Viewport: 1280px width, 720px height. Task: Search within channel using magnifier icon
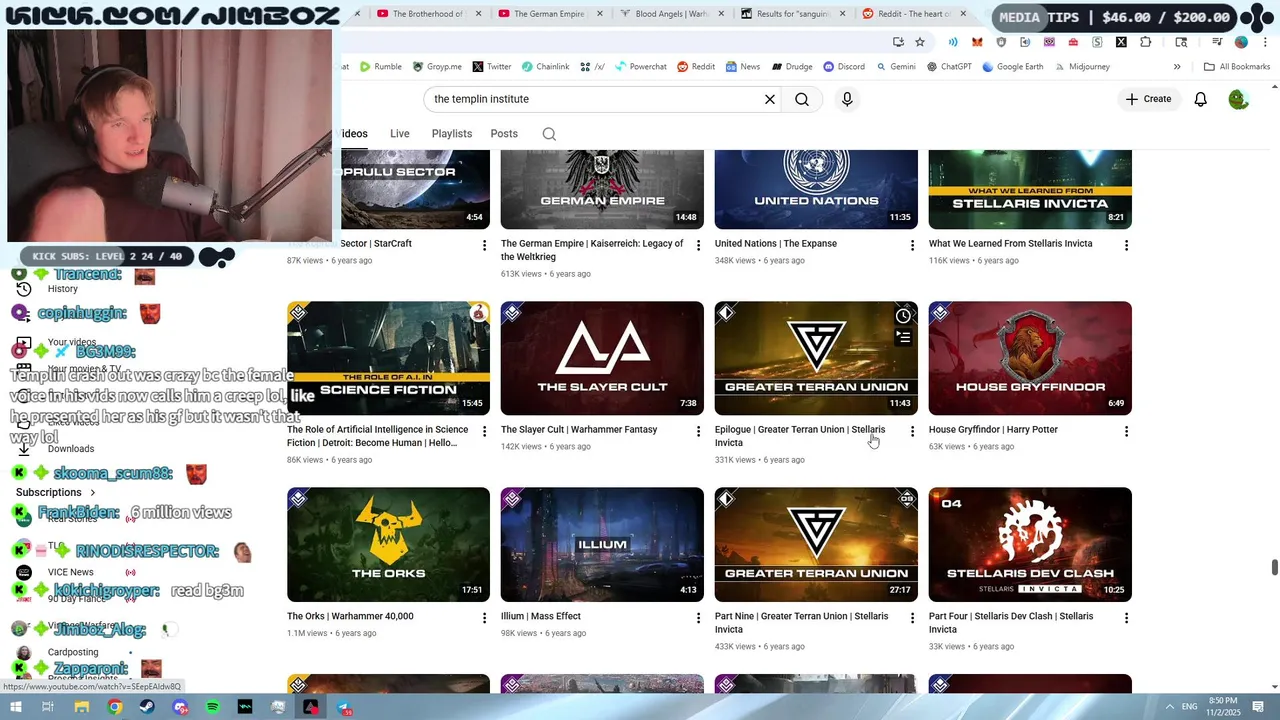[549, 134]
